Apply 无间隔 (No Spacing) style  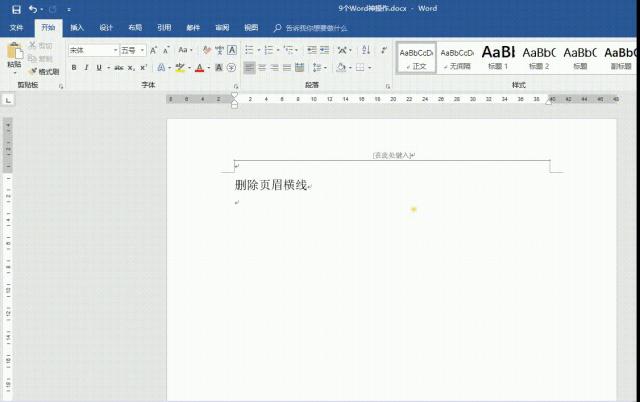(457, 58)
